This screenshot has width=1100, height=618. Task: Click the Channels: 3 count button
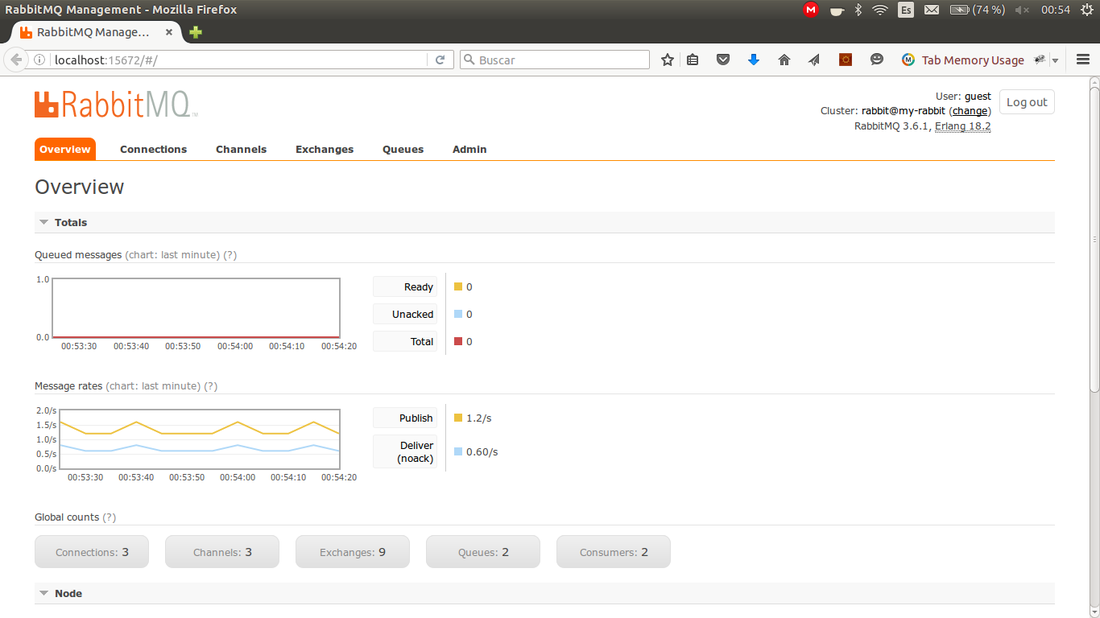(222, 552)
